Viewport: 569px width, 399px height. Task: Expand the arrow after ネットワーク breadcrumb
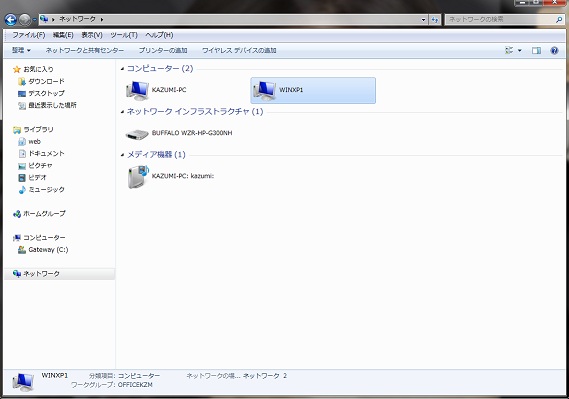point(102,19)
